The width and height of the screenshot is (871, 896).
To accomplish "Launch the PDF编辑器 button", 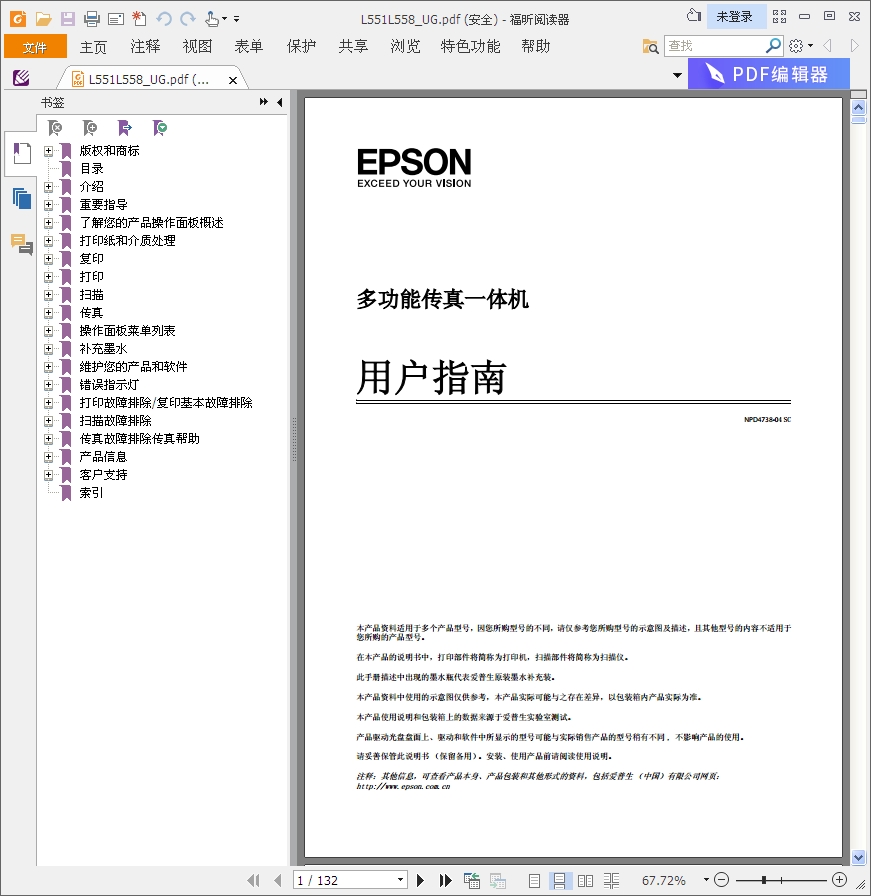I will click(x=769, y=74).
